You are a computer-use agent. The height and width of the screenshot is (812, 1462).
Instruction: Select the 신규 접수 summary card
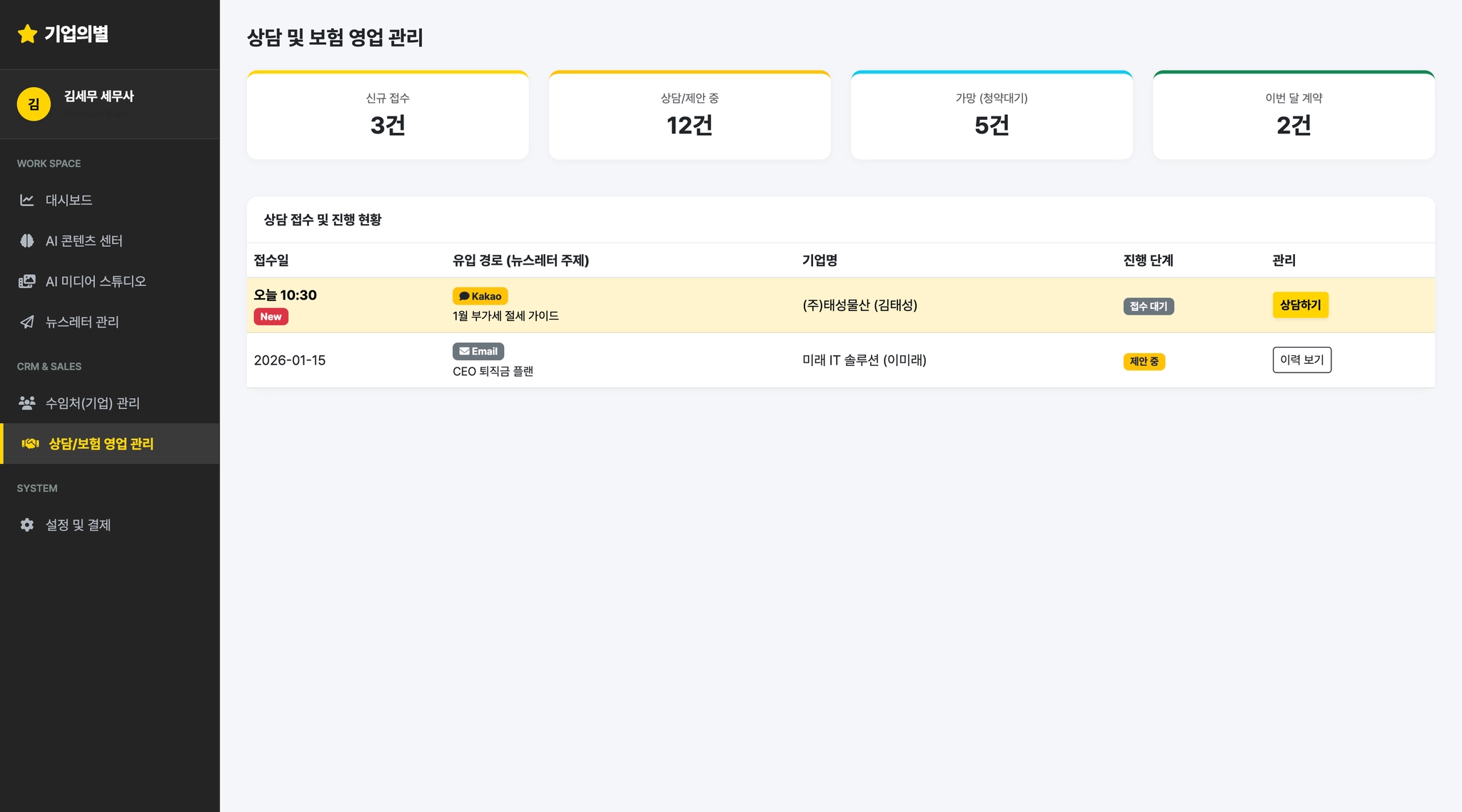pos(388,115)
